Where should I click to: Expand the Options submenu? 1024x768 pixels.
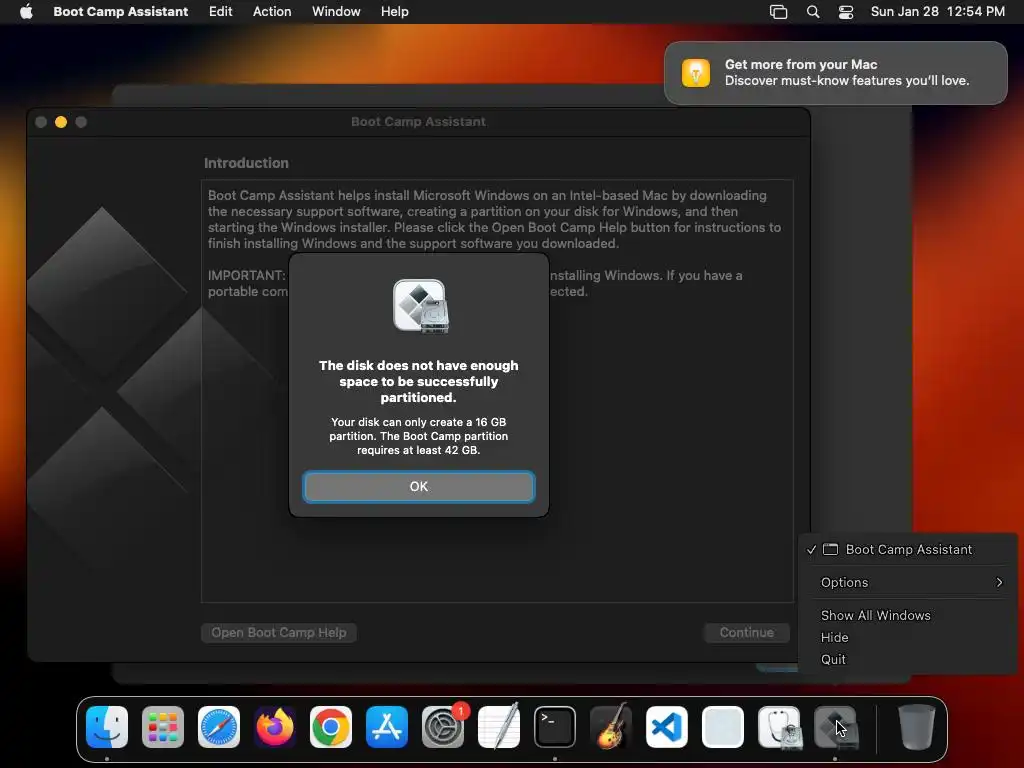click(x=908, y=582)
